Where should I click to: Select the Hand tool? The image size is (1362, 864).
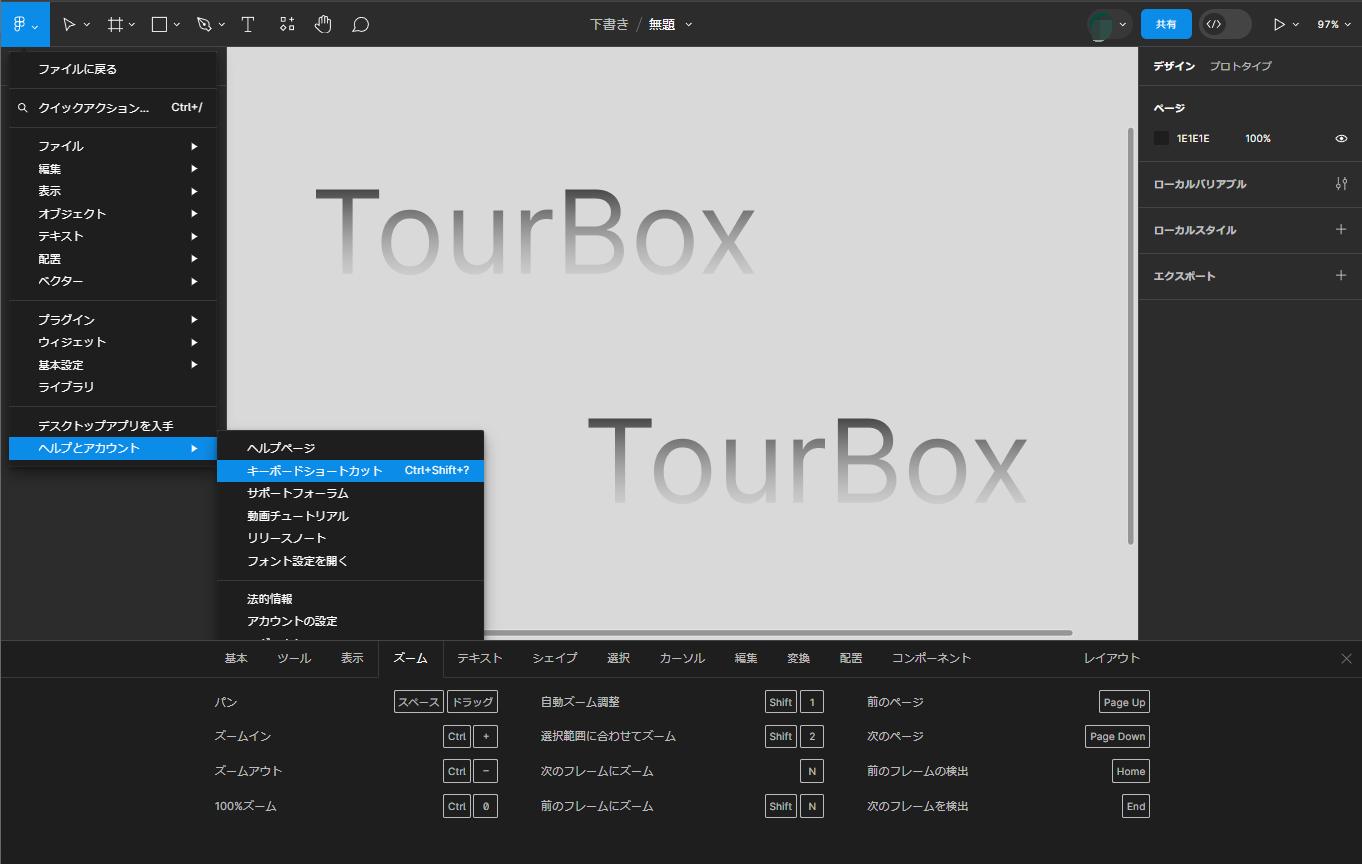(x=323, y=24)
